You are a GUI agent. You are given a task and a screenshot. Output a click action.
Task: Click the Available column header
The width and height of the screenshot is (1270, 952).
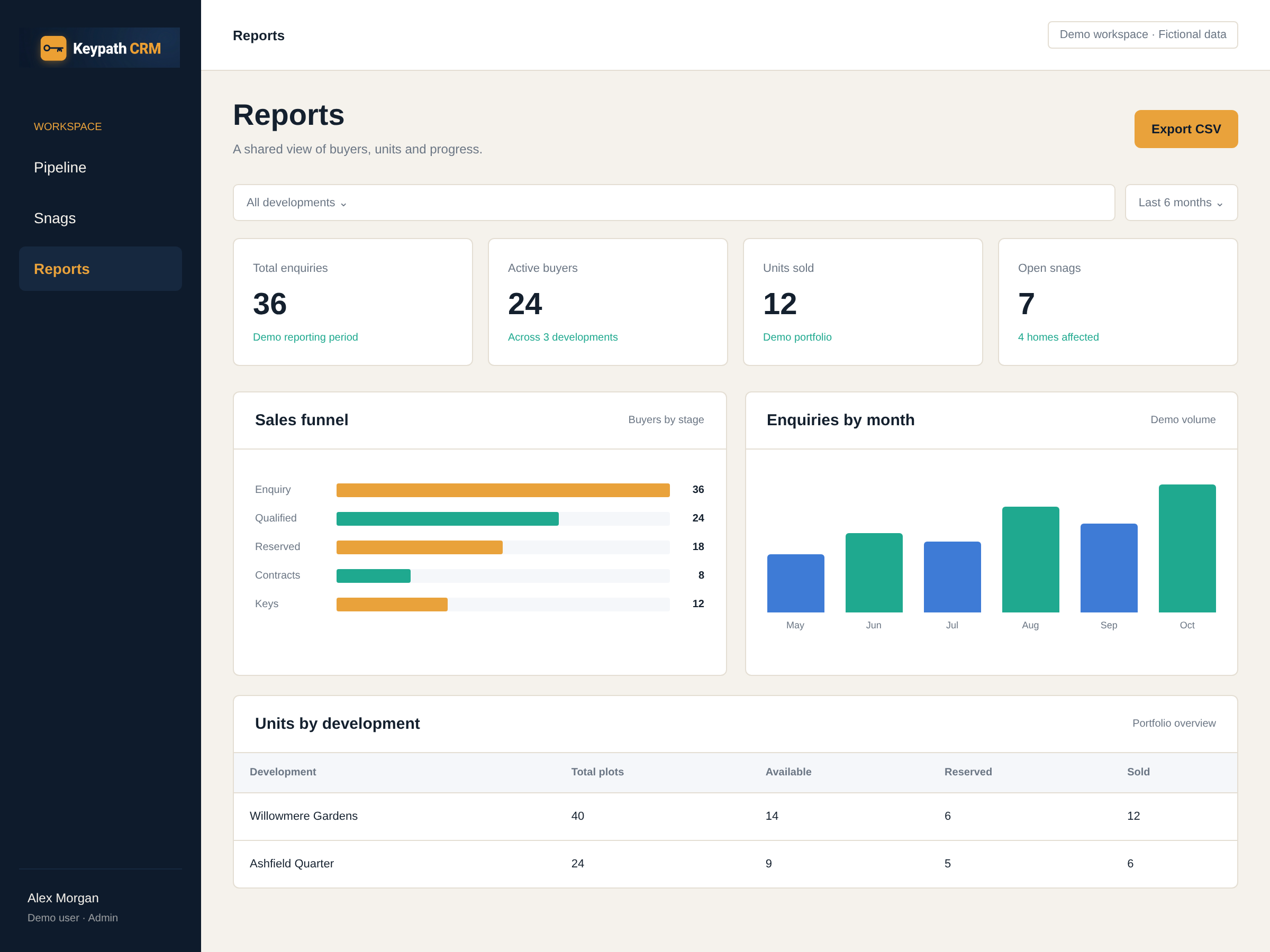(x=788, y=772)
